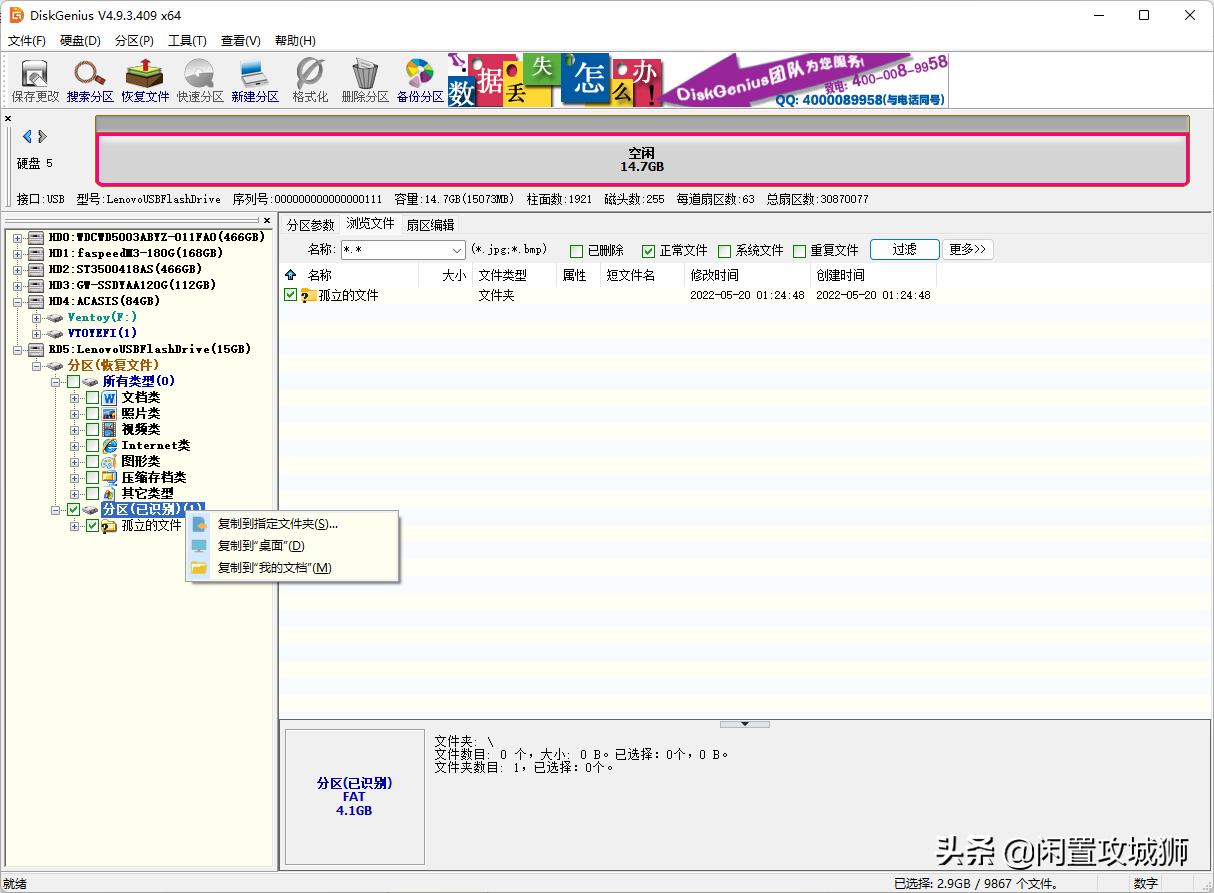Open the 工具(T) menu
Viewport: 1214px width, 893px height.
pos(187,41)
